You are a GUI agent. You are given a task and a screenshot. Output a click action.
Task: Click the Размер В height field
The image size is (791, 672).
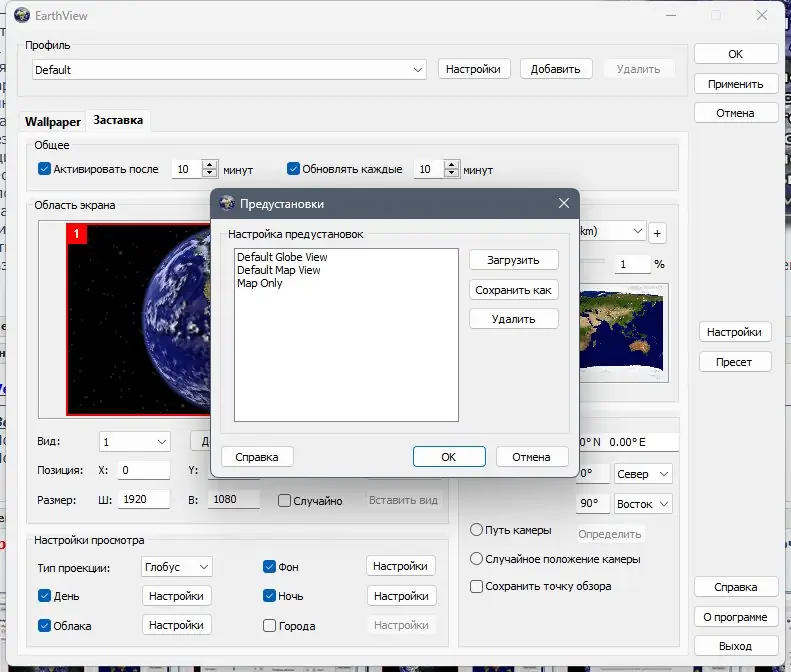(234, 499)
